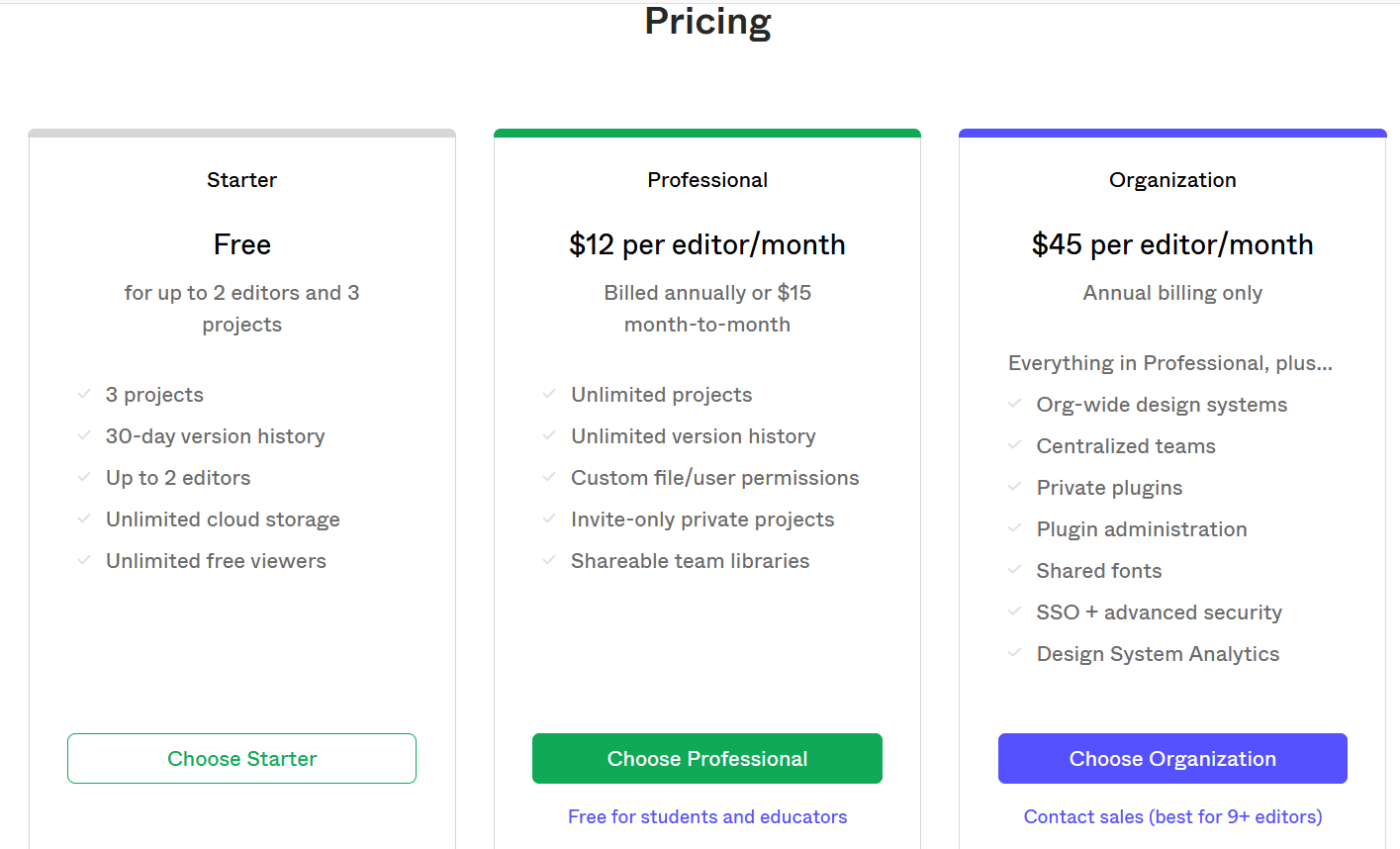The width and height of the screenshot is (1400, 849).
Task: Pick the Choose Organization button
Action: tap(1172, 758)
